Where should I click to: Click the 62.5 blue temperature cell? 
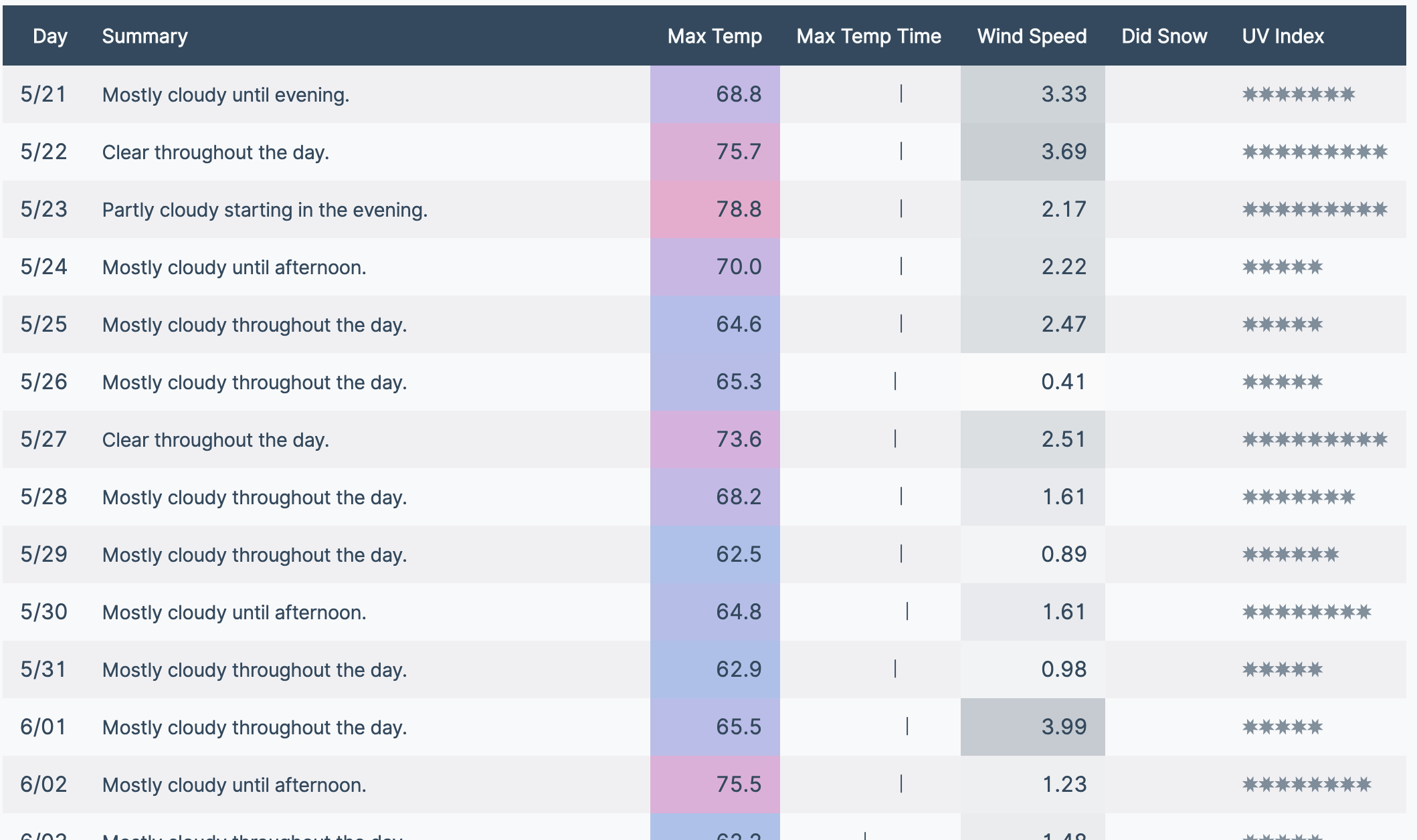[x=715, y=554]
